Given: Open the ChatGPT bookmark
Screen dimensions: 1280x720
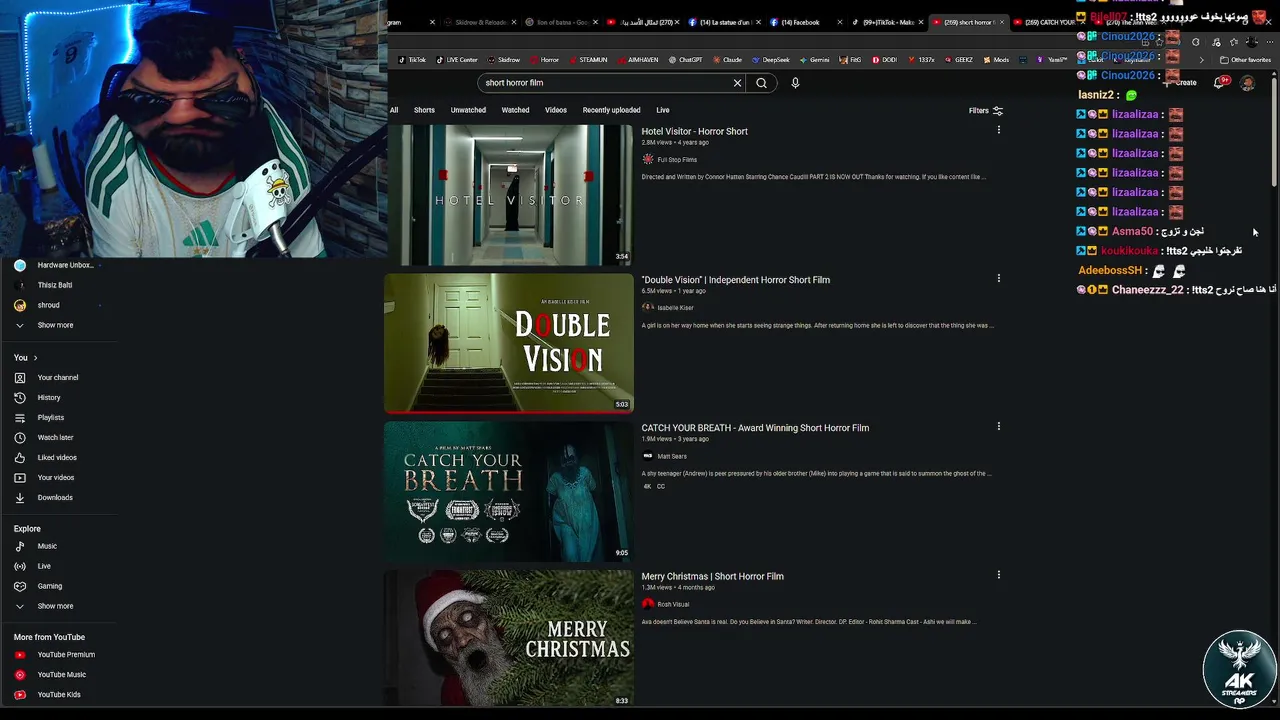Looking at the screenshot, I should 685,60.
